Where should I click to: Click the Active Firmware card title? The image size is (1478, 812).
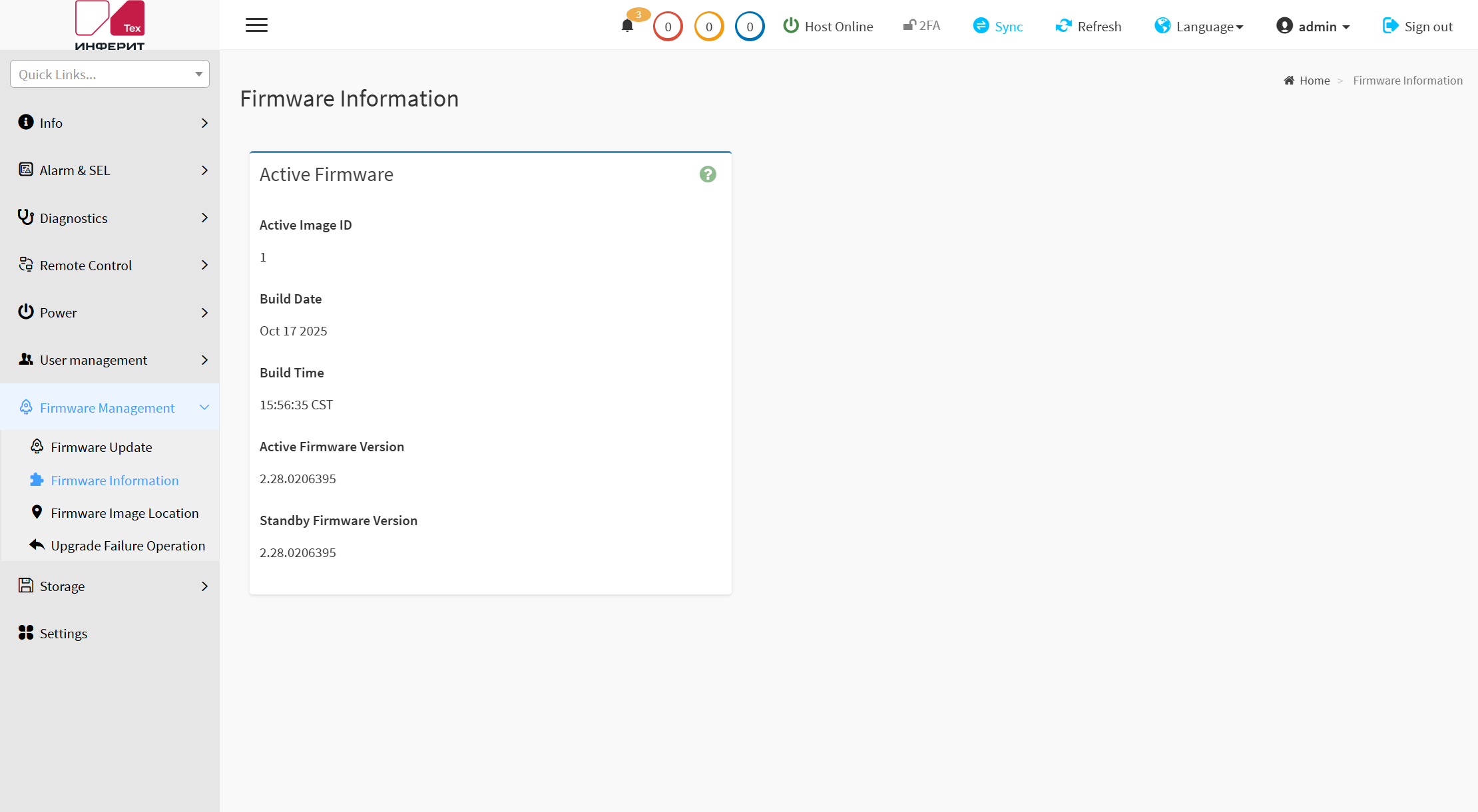pos(326,174)
